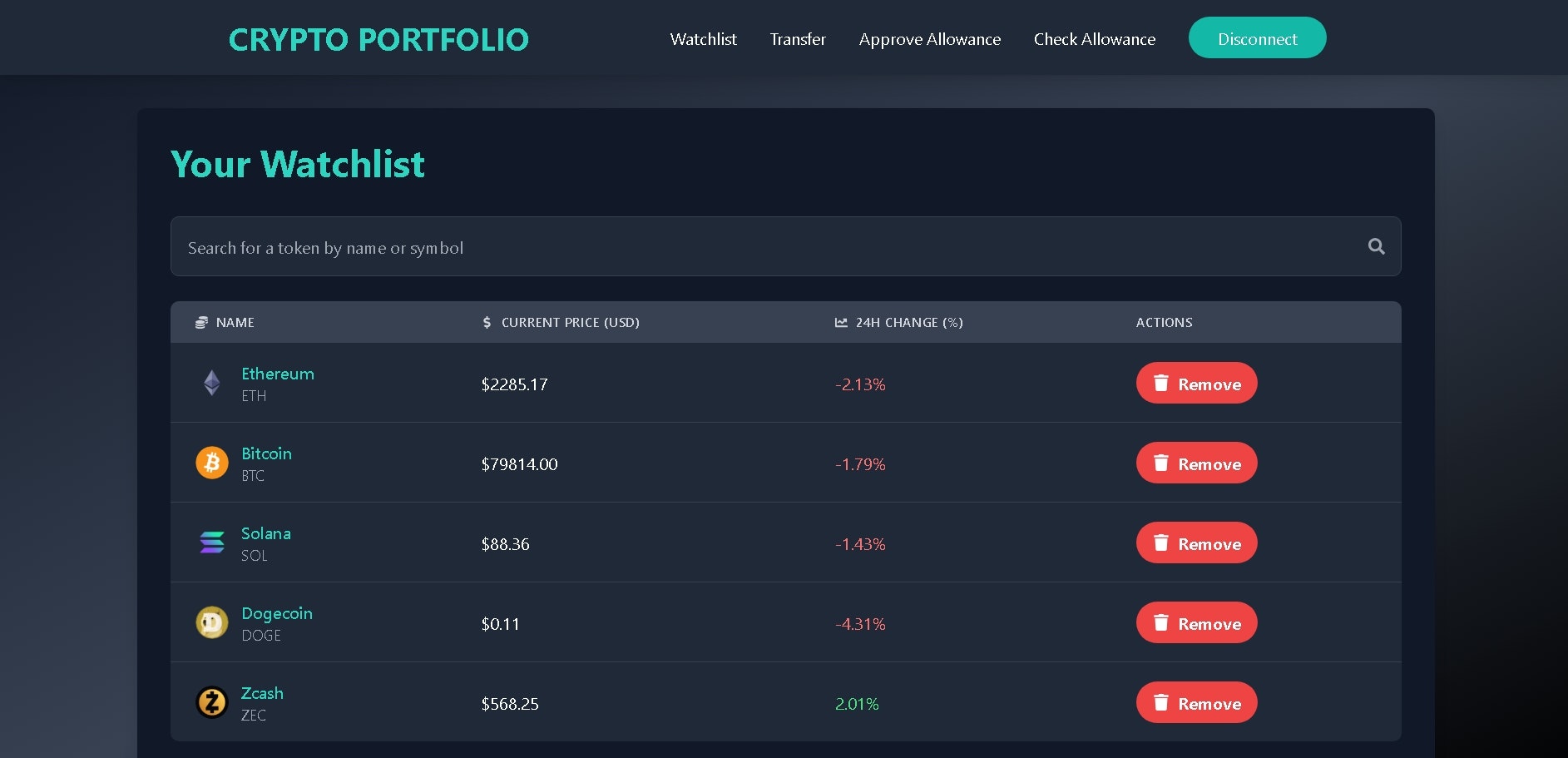Click coins icon in NAME column header
The height and width of the screenshot is (758, 1568).
click(x=201, y=322)
